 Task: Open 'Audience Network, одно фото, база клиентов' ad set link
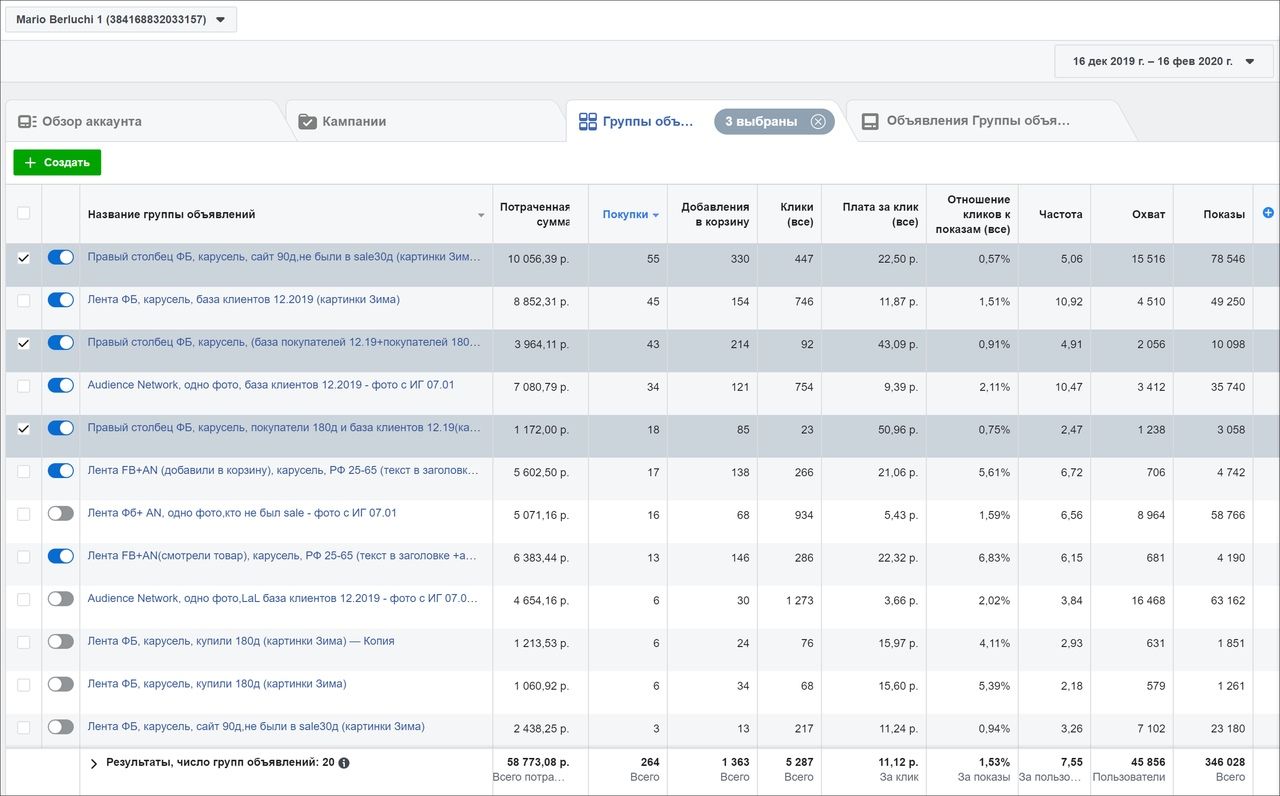(x=270, y=385)
